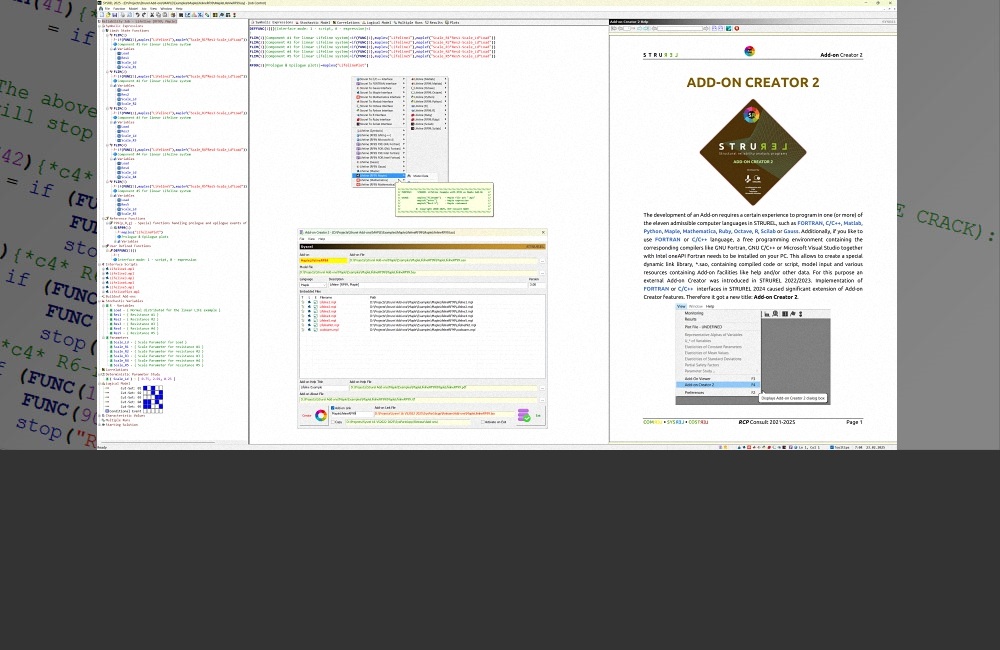Image resolution: width=1000 pixels, height=650 pixels.
Task: Toggle the Add-on Link checkbox
Action: (x=333, y=408)
